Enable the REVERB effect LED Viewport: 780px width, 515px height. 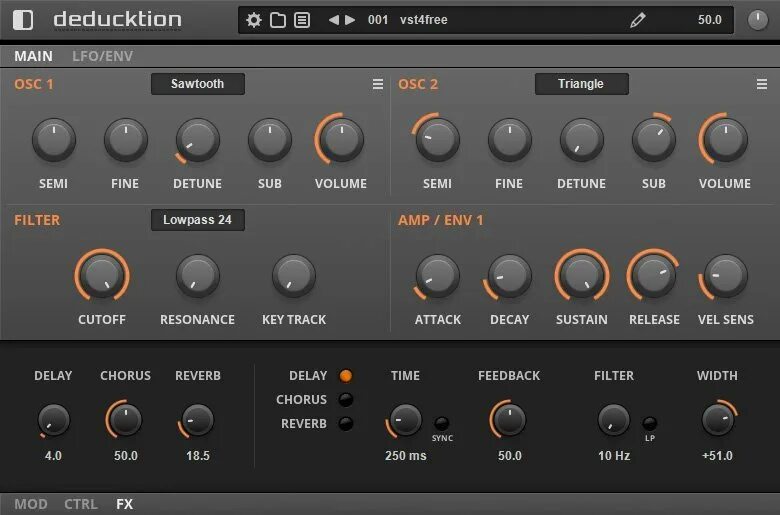click(346, 423)
